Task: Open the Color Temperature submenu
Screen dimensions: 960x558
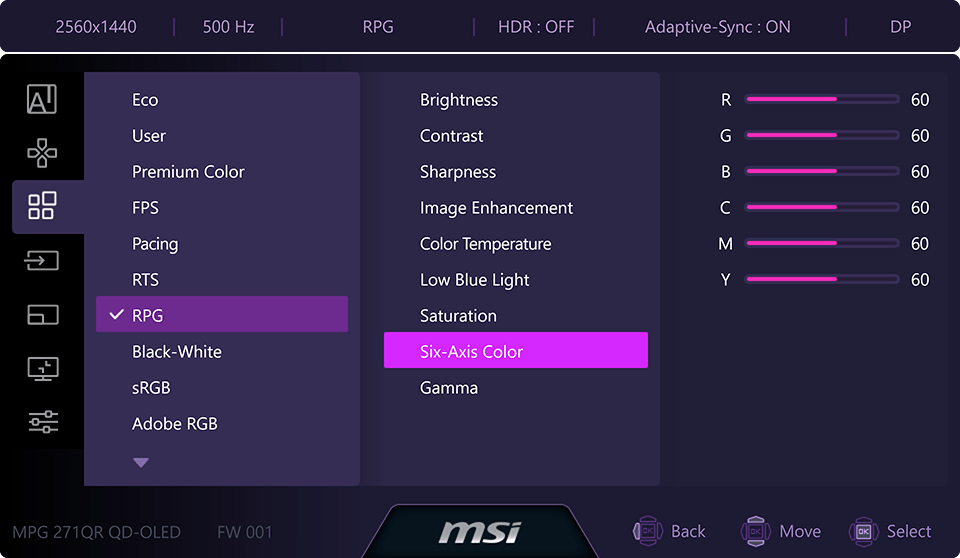Action: 485,244
